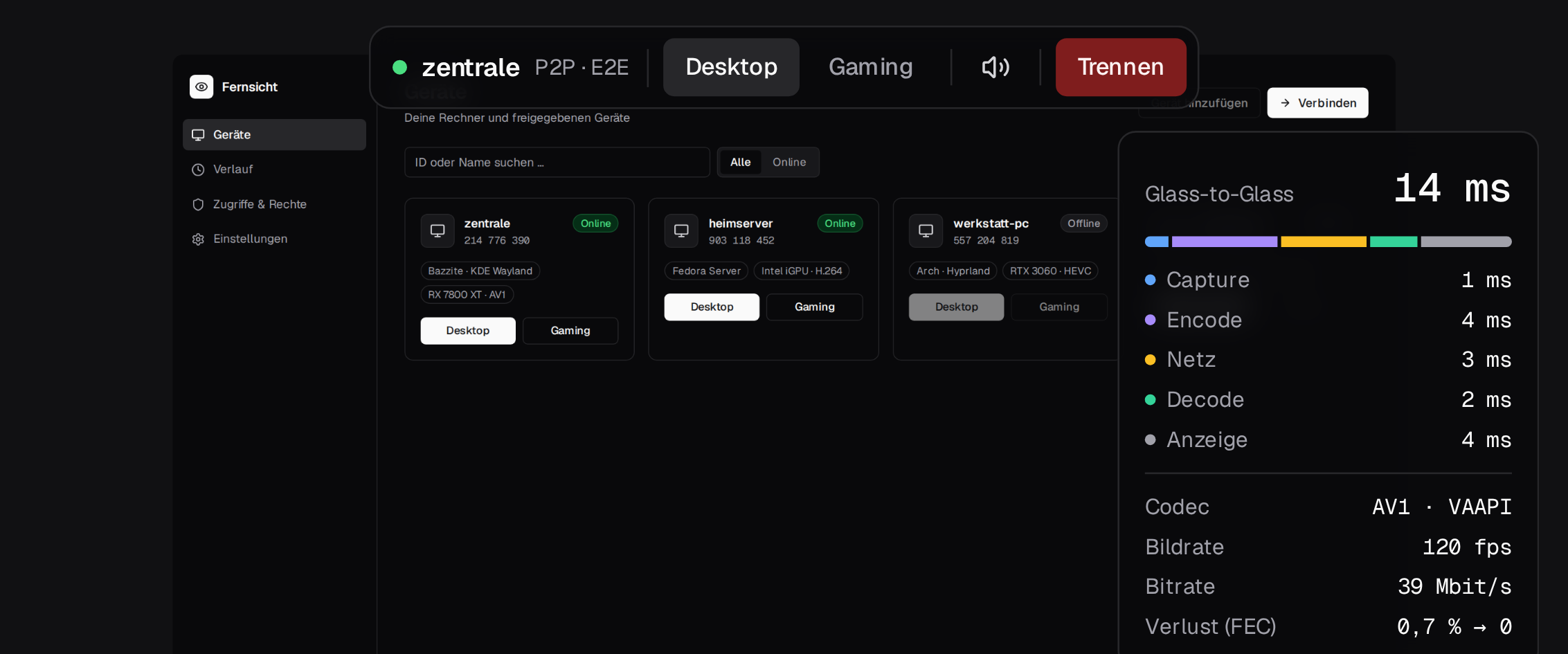
Task: Click the Intel iGPU · H.264 tag
Action: [x=802, y=271]
